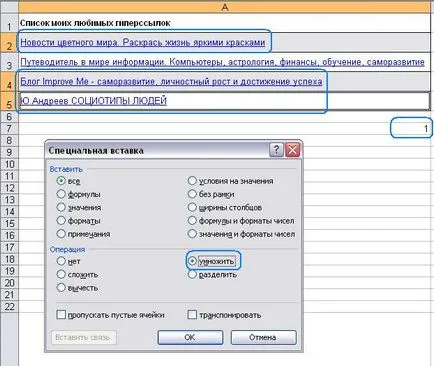Select row 3 header

click(x=9, y=62)
